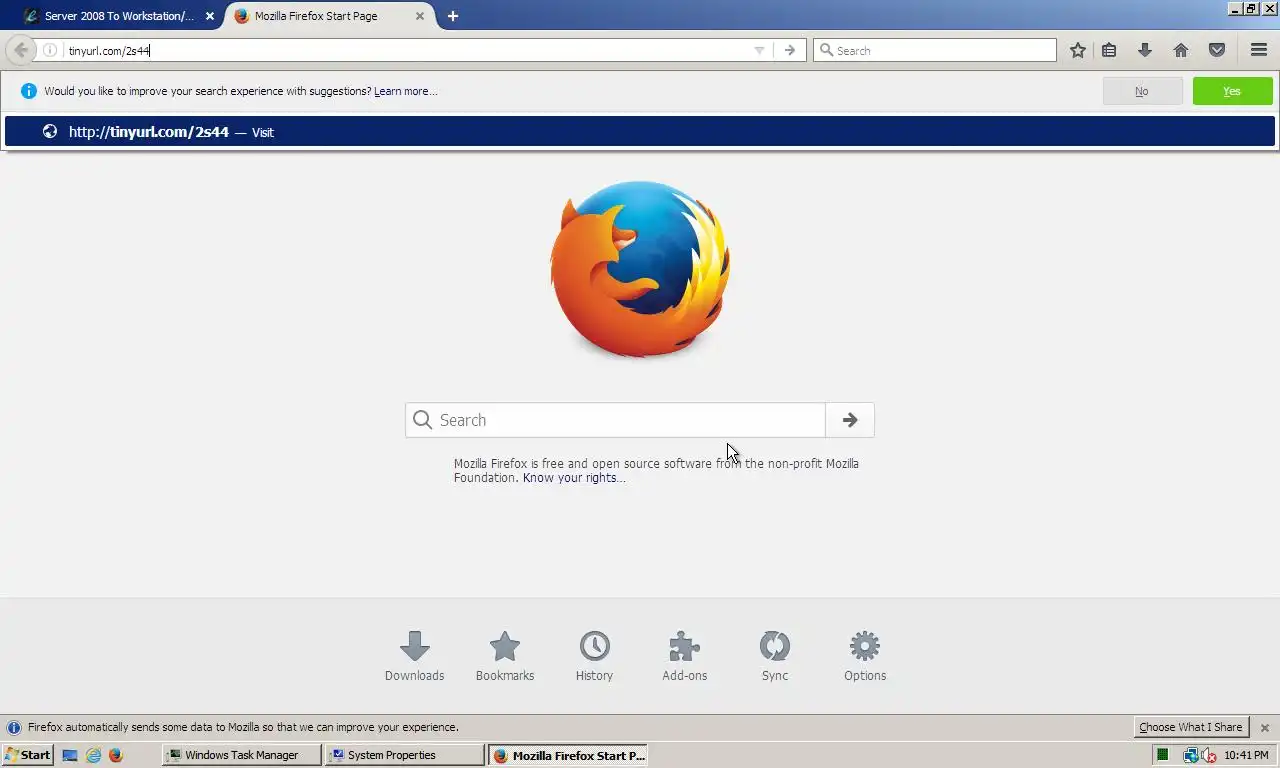Screen dimensions: 1280x768
Task: Open Add-ons from start page shortcuts
Action: 685,656
